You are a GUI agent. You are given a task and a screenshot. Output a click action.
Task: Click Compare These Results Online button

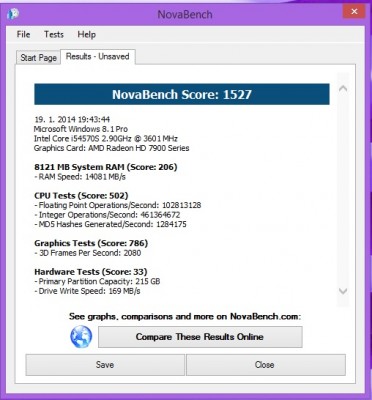coord(200,337)
